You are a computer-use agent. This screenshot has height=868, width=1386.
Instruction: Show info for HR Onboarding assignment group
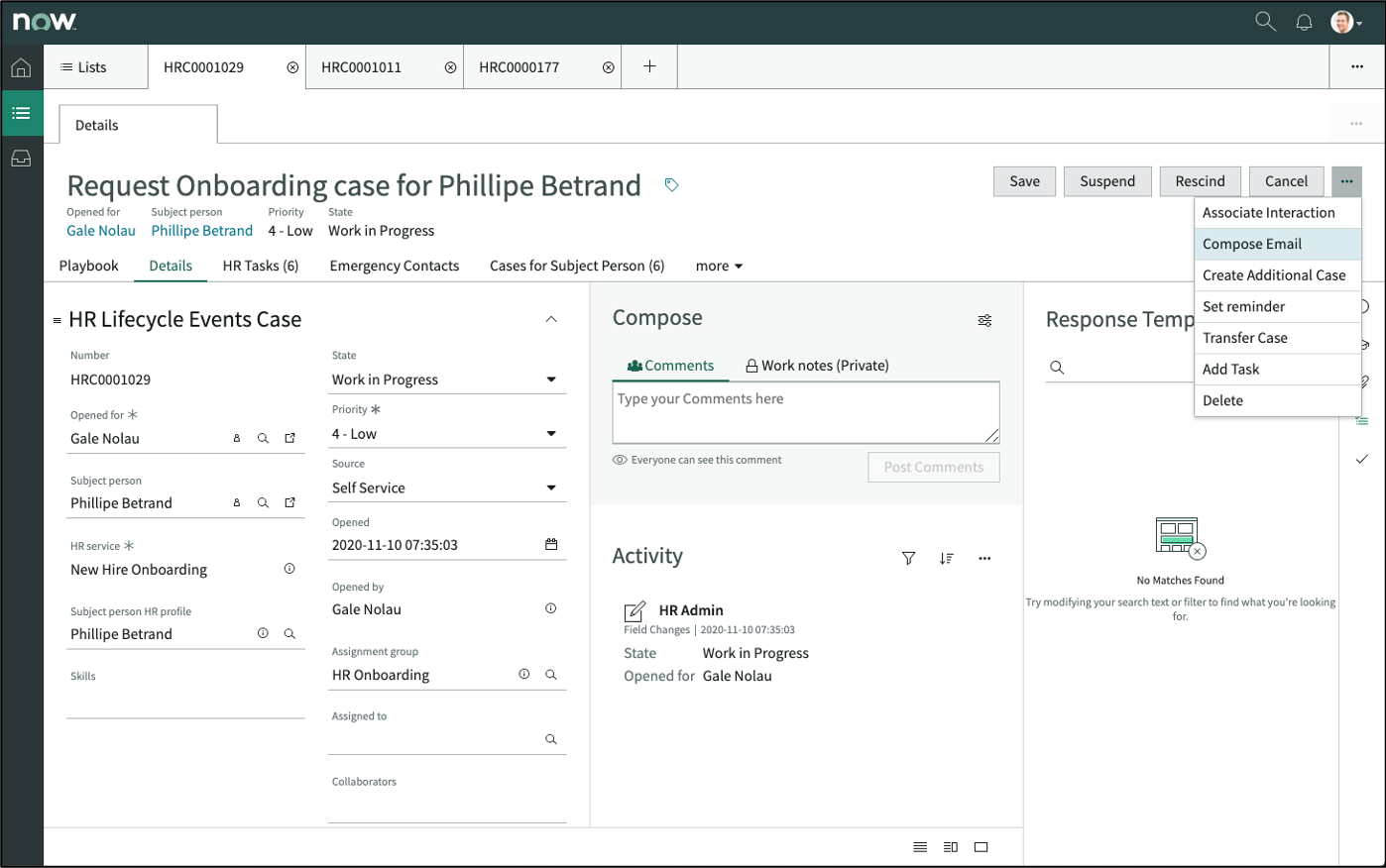click(524, 674)
